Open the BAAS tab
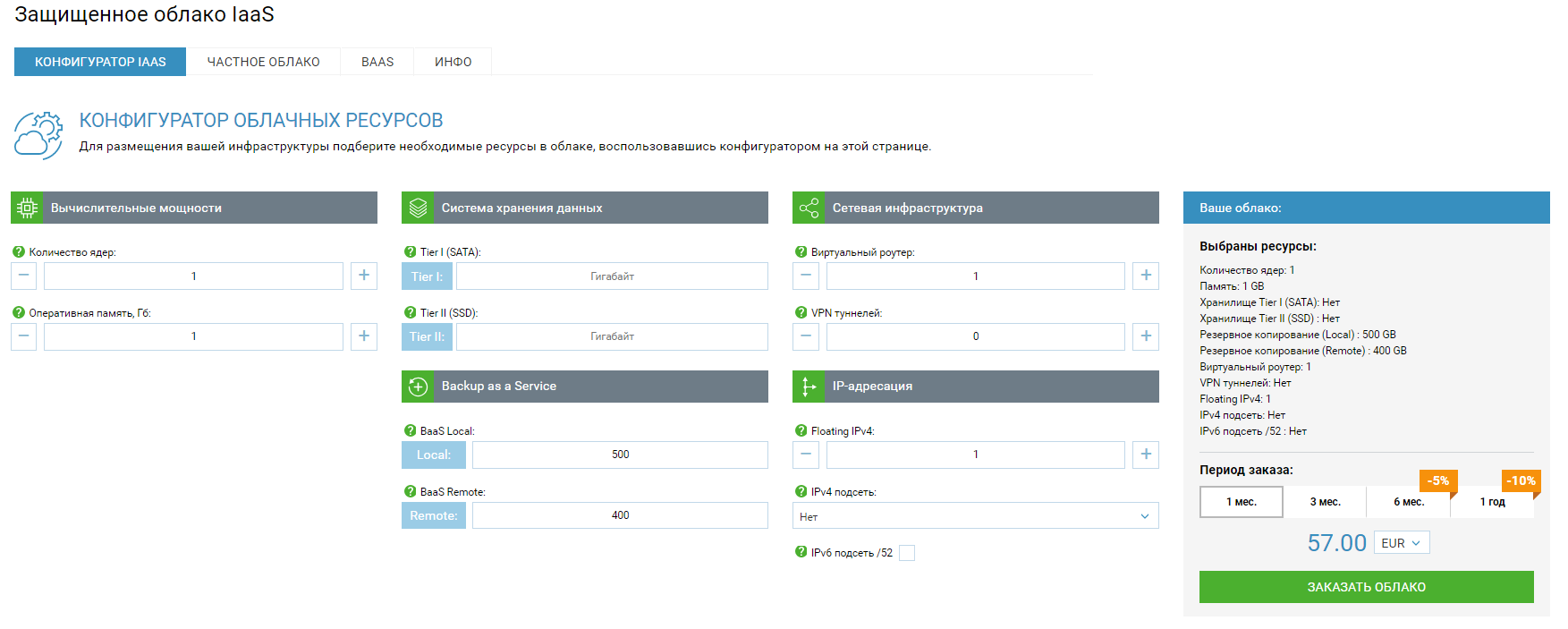This screenshot has width=1568, height=629. (x=377, y=62)
